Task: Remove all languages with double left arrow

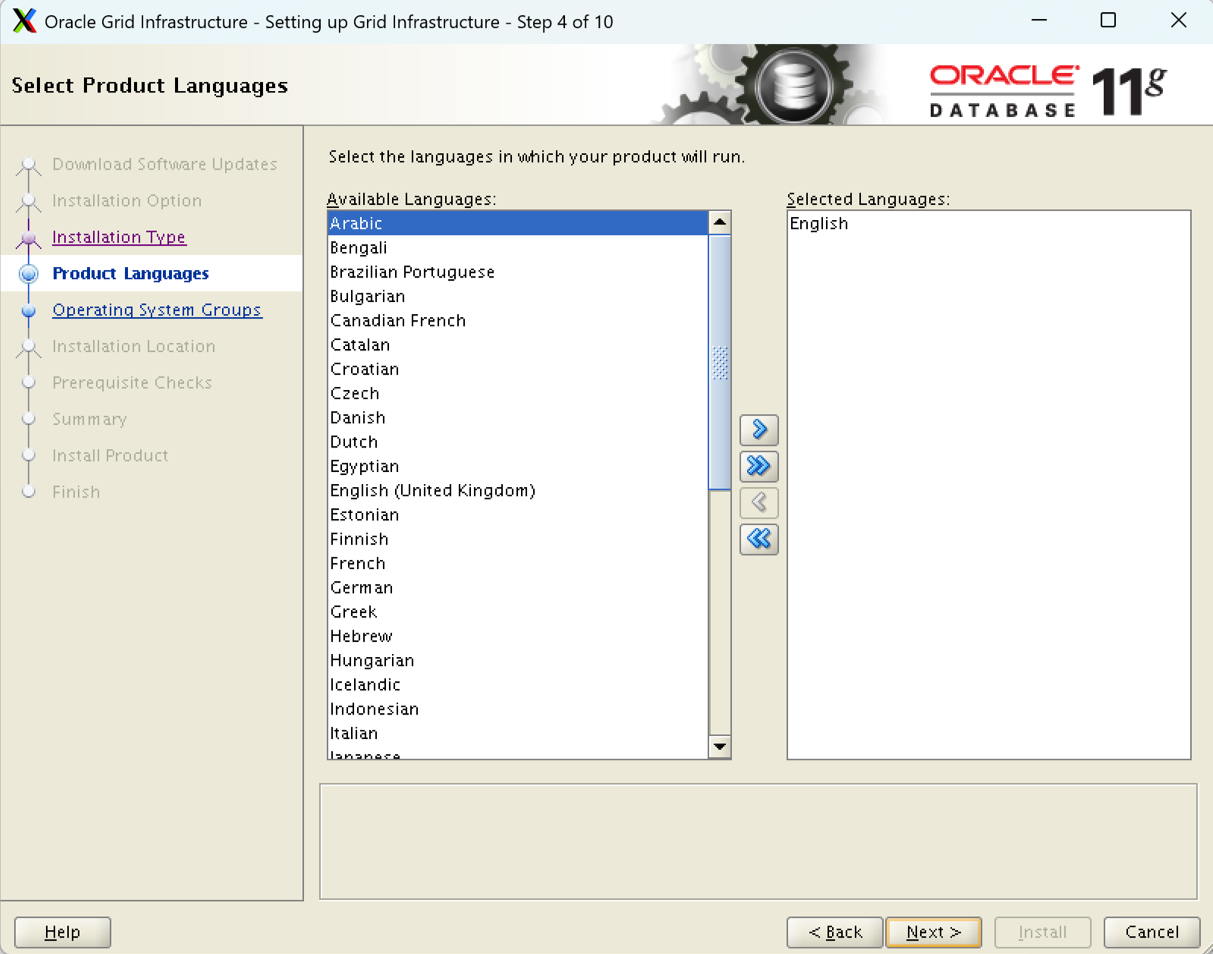Action: point(759,539)
